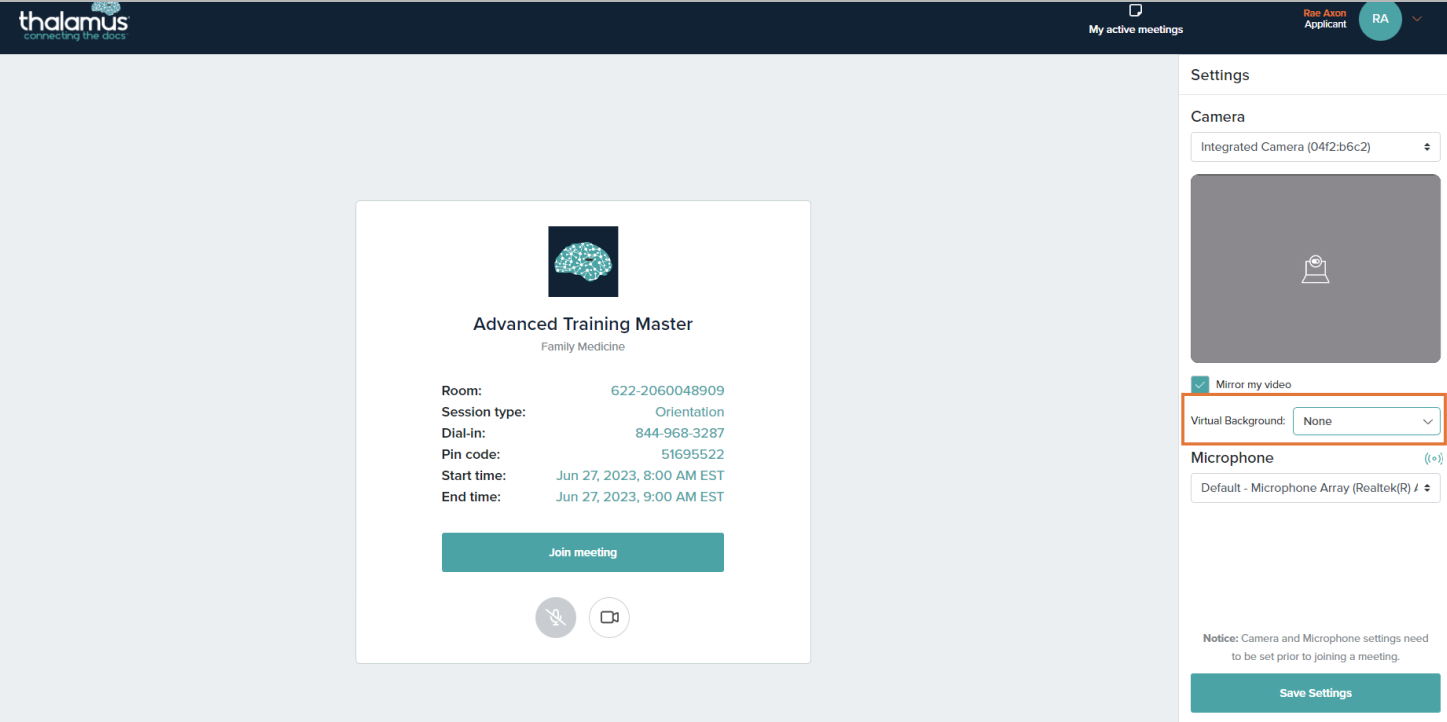Viewport: 1447px width, 722px height.
Task: Click the dial-in number 844-968-3287
Action: tap(679, 433)
